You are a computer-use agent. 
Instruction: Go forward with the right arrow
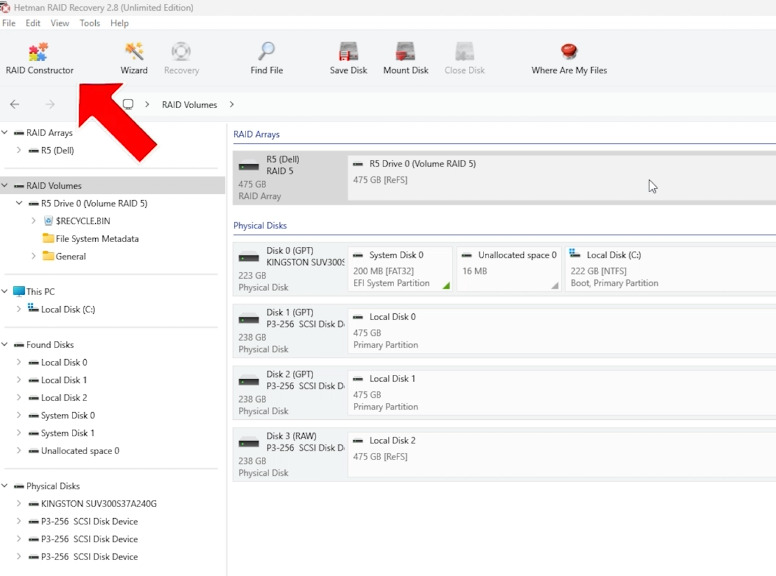[50, 104]
